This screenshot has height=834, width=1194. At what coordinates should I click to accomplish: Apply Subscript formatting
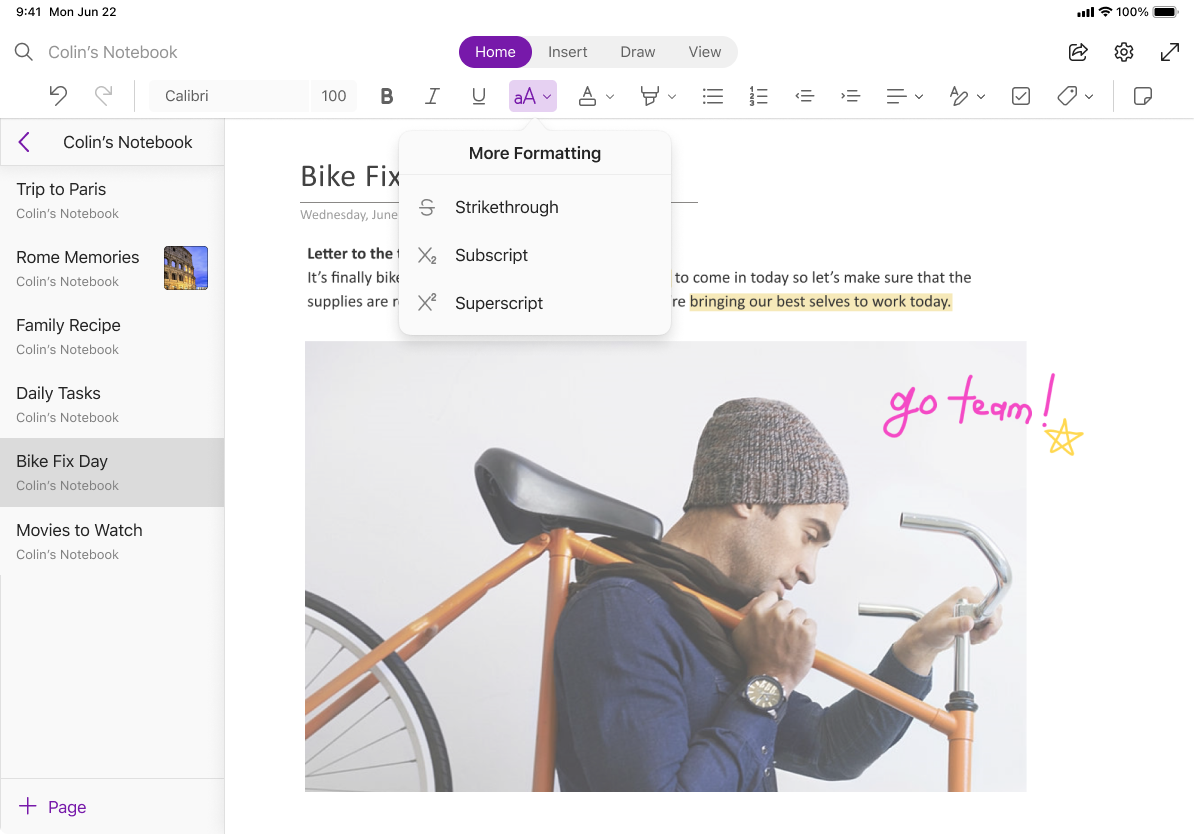[x=491, y=255]
